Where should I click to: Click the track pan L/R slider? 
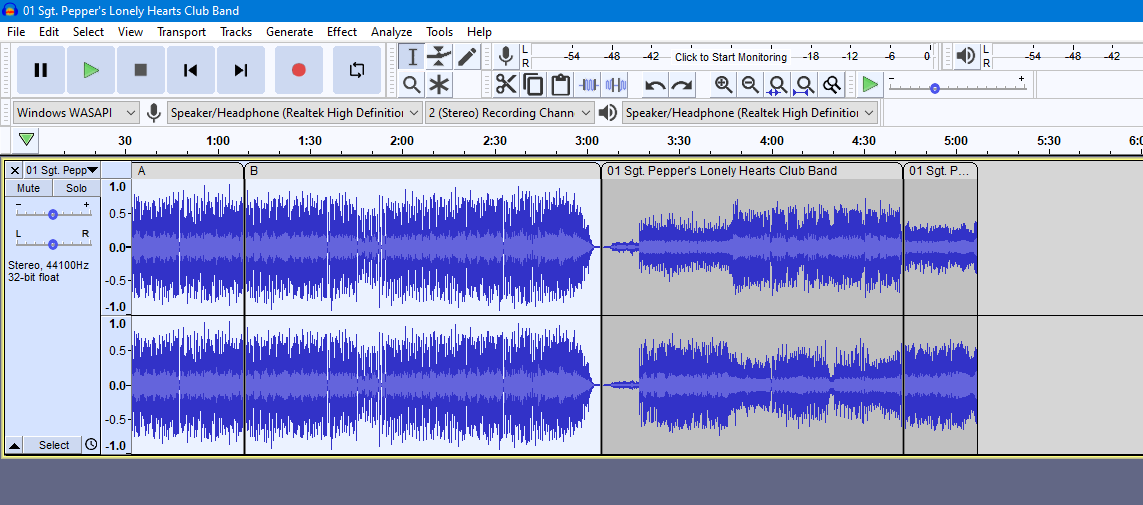pos(52,243)
